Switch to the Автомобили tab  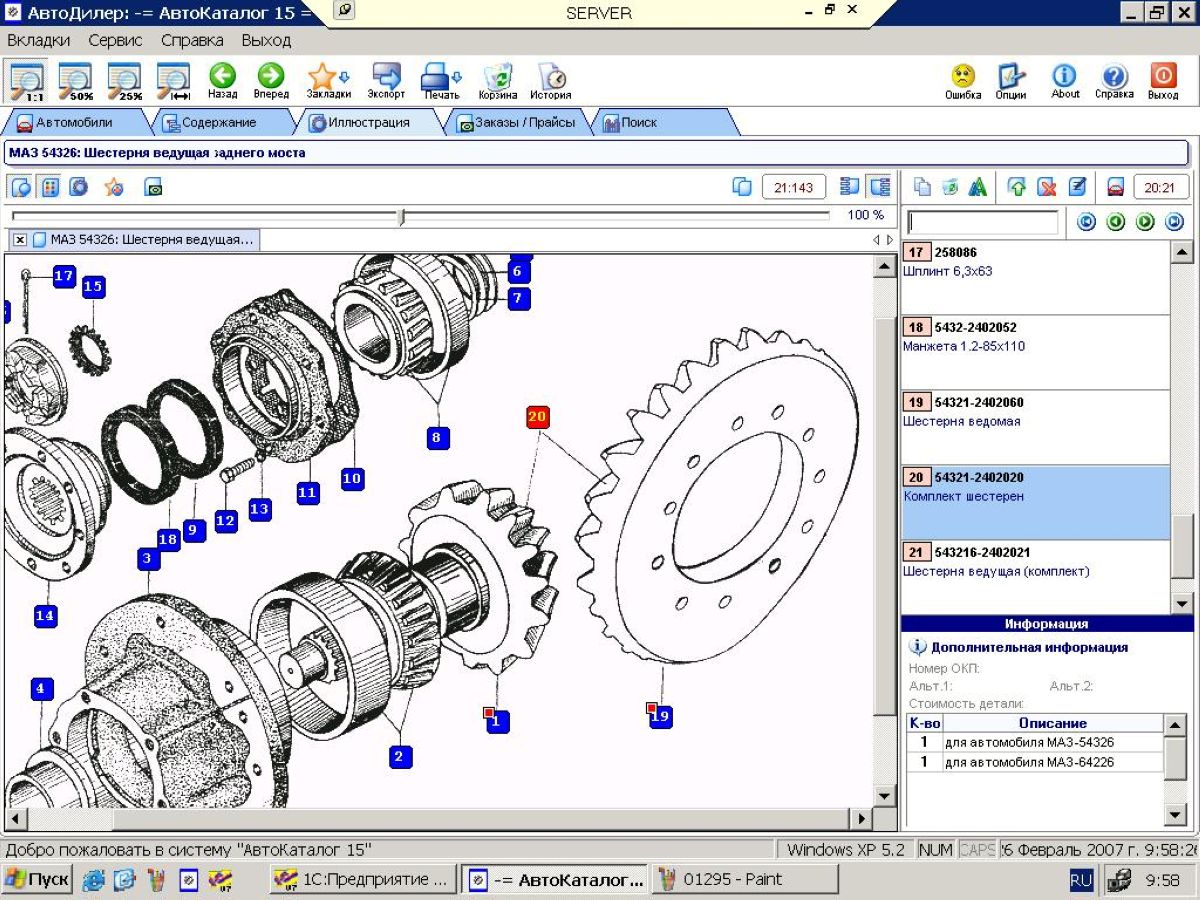[x=74, y=123]
